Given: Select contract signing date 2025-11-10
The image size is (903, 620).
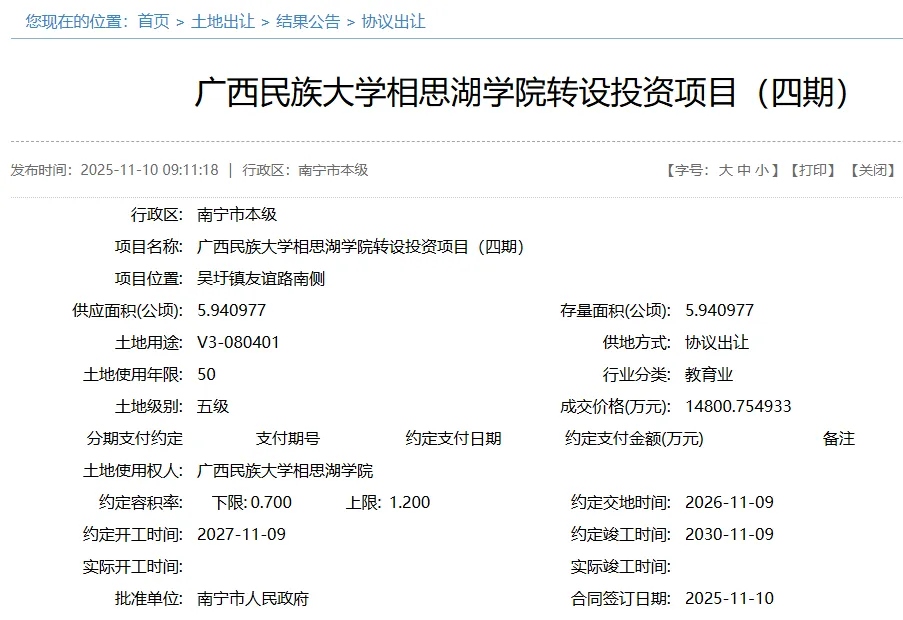Looking at the screenshot, I should pos(729,599).
